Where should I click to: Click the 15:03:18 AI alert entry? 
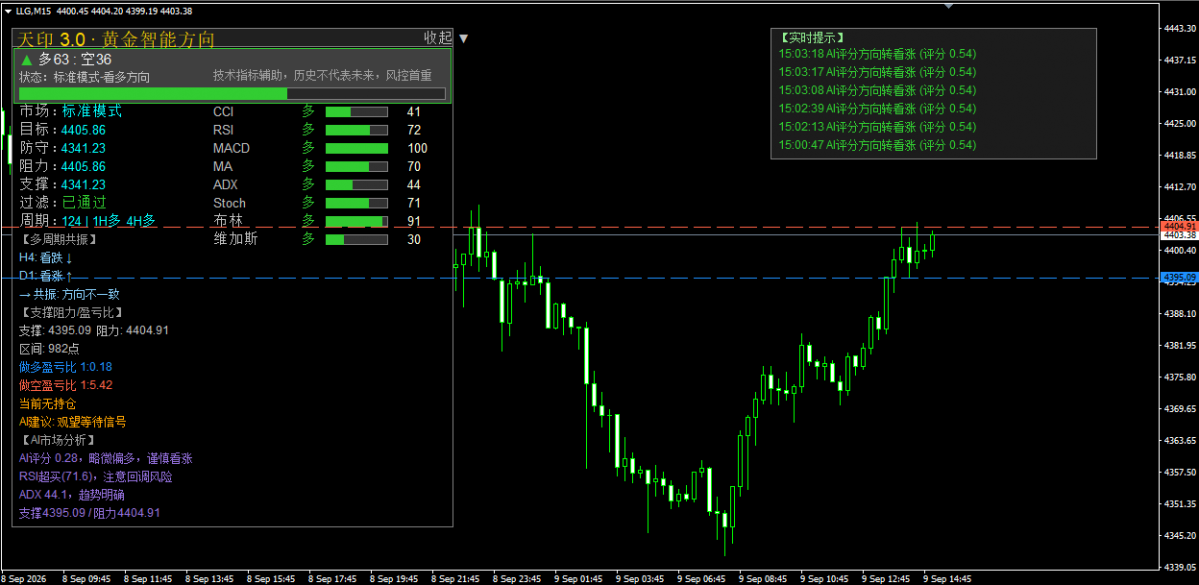[877, 54]
